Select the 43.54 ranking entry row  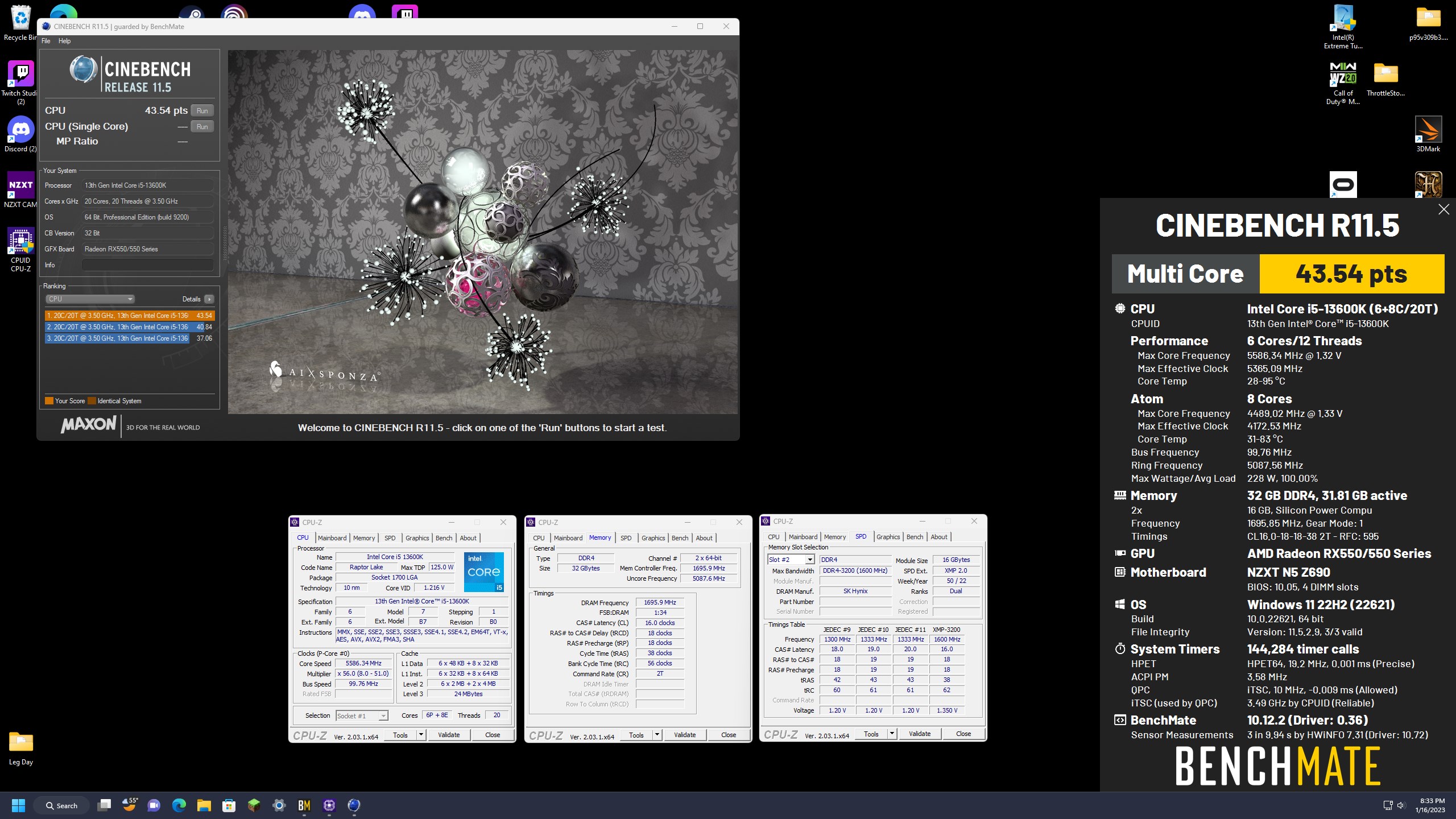[x=130, y=316]
